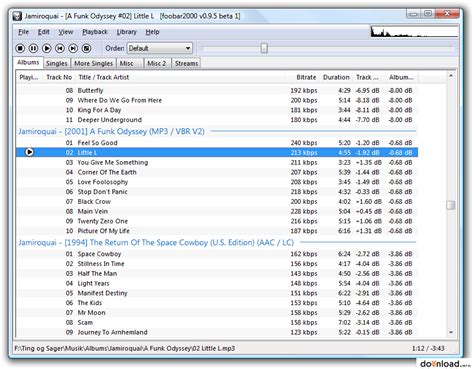Viewport: 474px width, 369px height.
Task: Click the scrollbar down arrow
Action: [451, 332]
